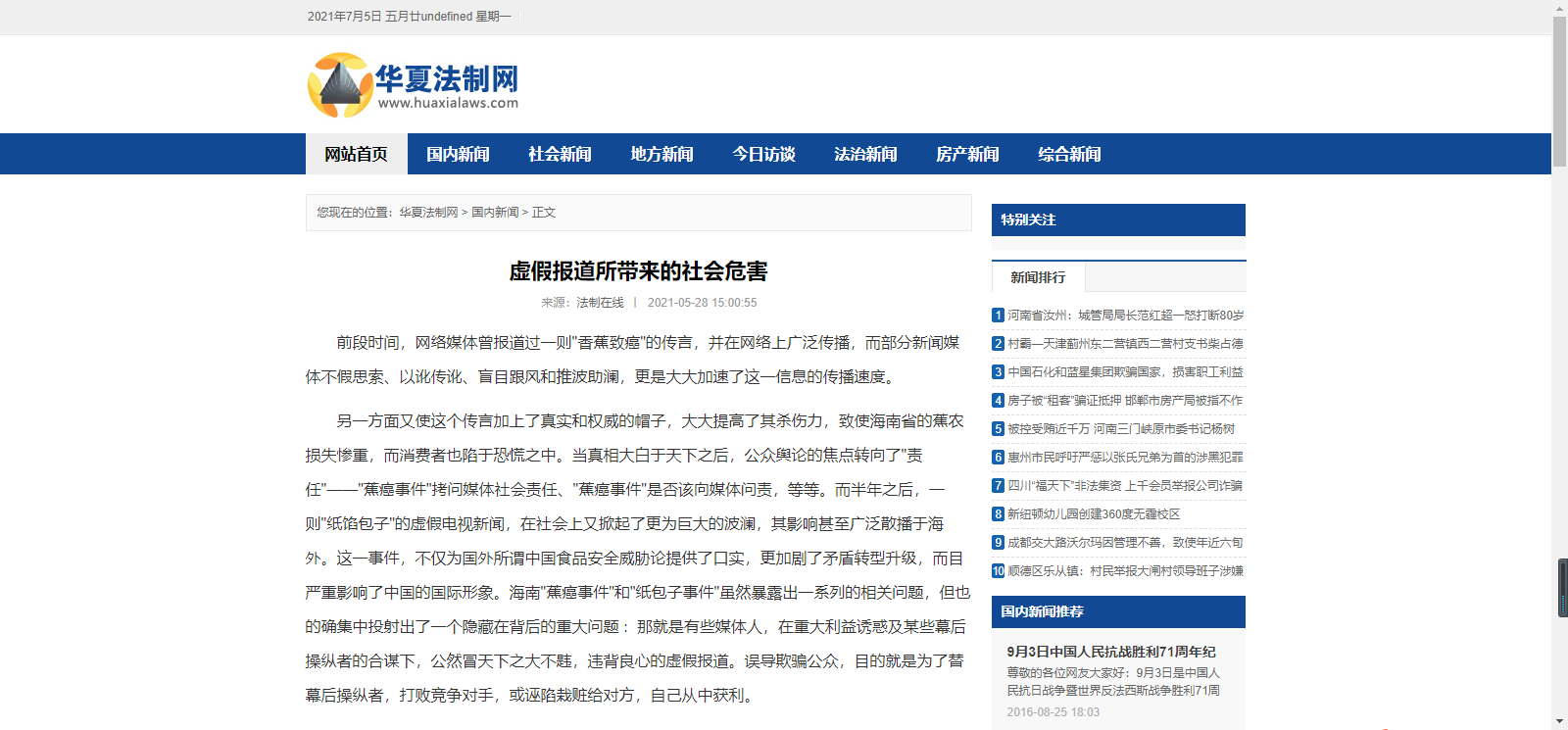Click the 国内新闻 breadcrumb link
This screenshot has height=730, width=1568.
495,213
